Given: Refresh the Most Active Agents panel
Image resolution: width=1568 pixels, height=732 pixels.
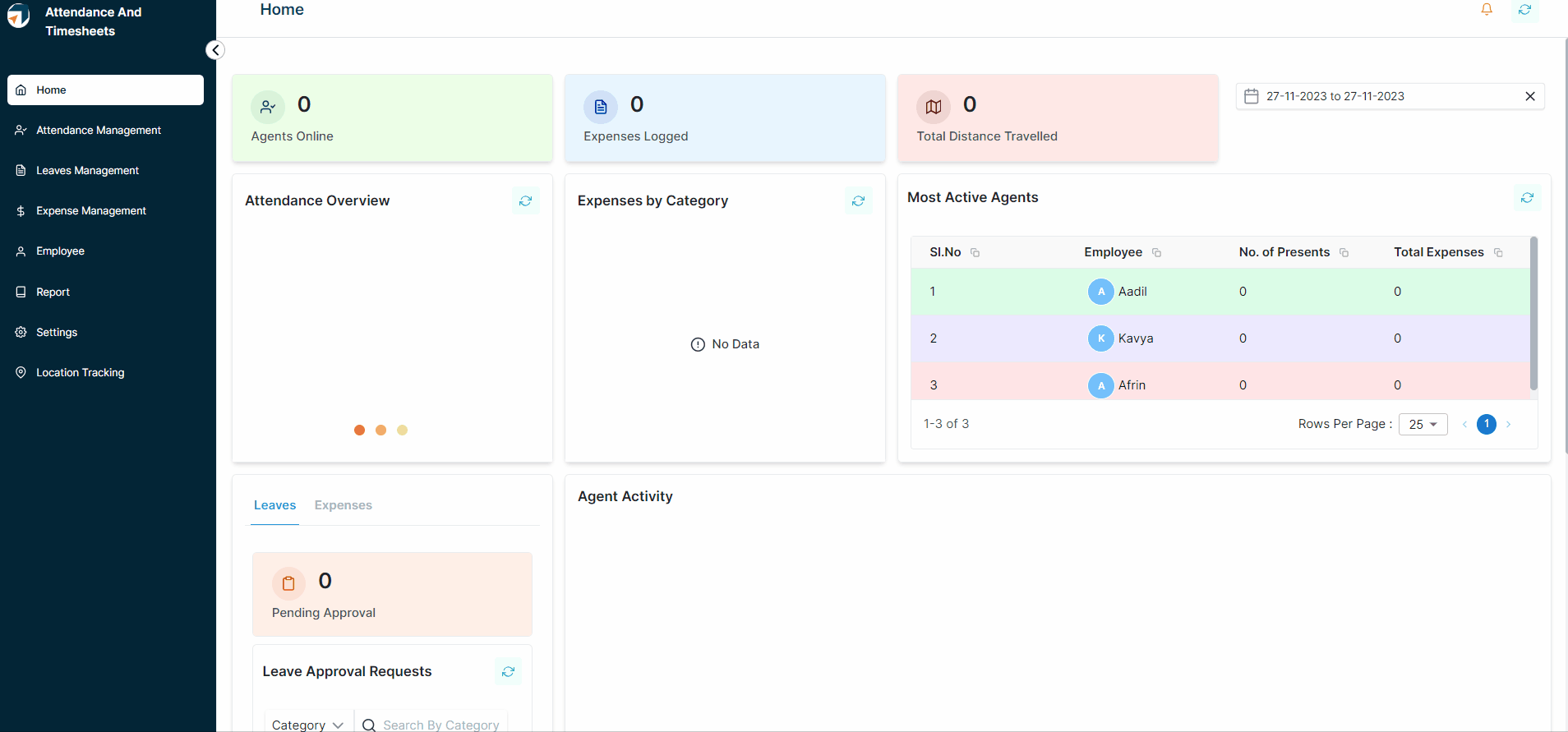Looking at the screenshot, I should point(1528,198).
